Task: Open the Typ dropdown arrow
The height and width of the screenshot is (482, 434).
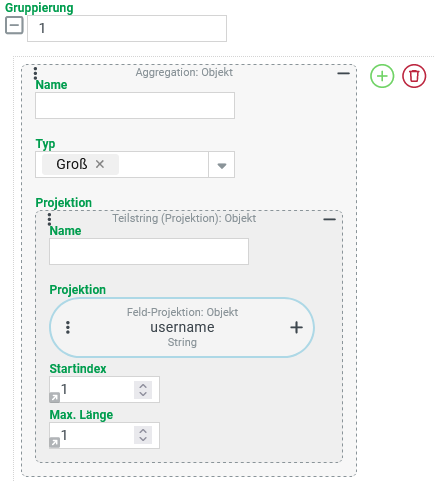Action: (x=222, y=165)
